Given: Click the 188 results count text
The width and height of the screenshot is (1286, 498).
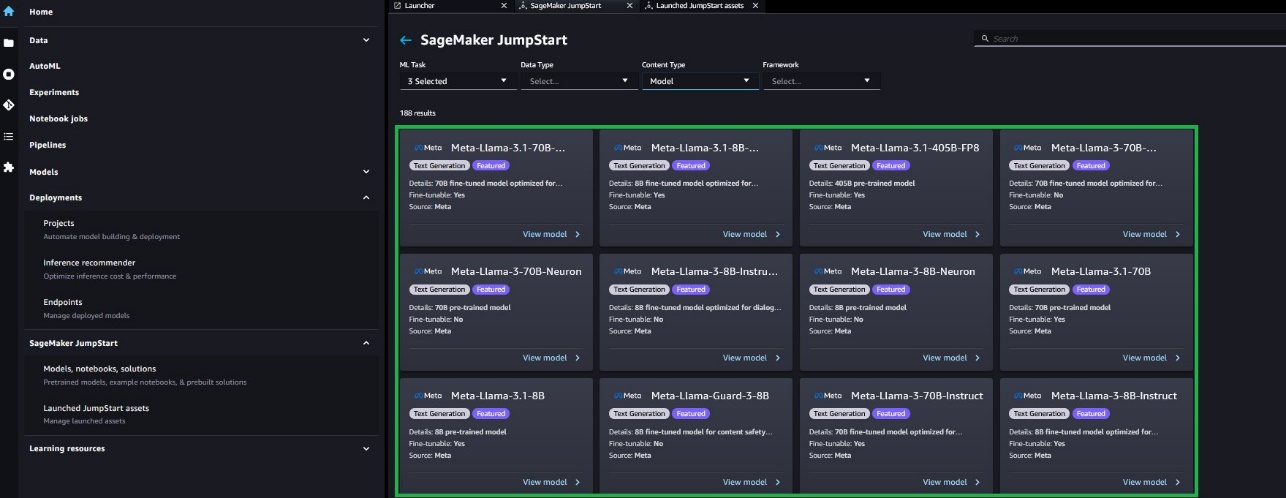Looking at the screenshot, I should [418, 113].
